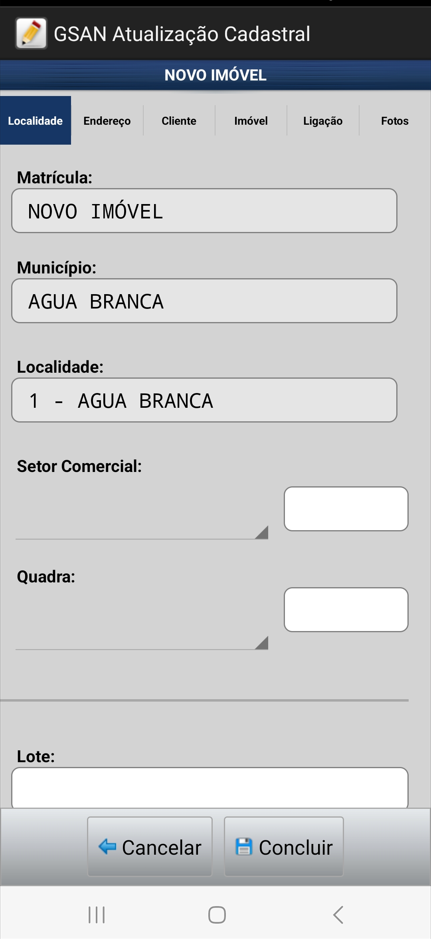431x939 pixels.
Task: Click the Lote input field
Action: [210, 788]
